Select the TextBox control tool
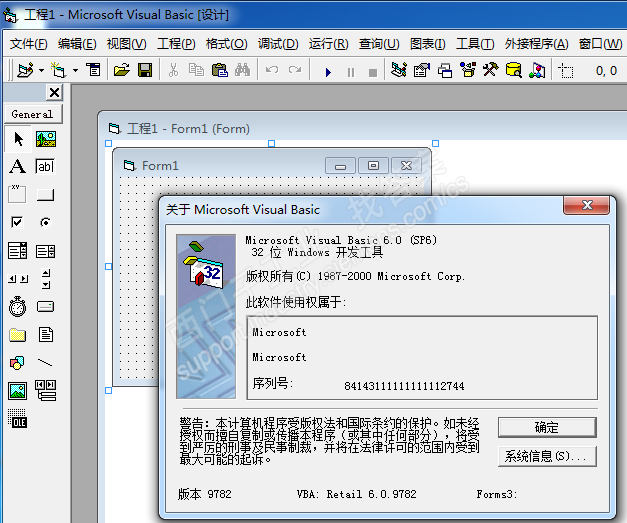Image resolution: width=627 pixels, height=523 pixels. pos(45,166)
